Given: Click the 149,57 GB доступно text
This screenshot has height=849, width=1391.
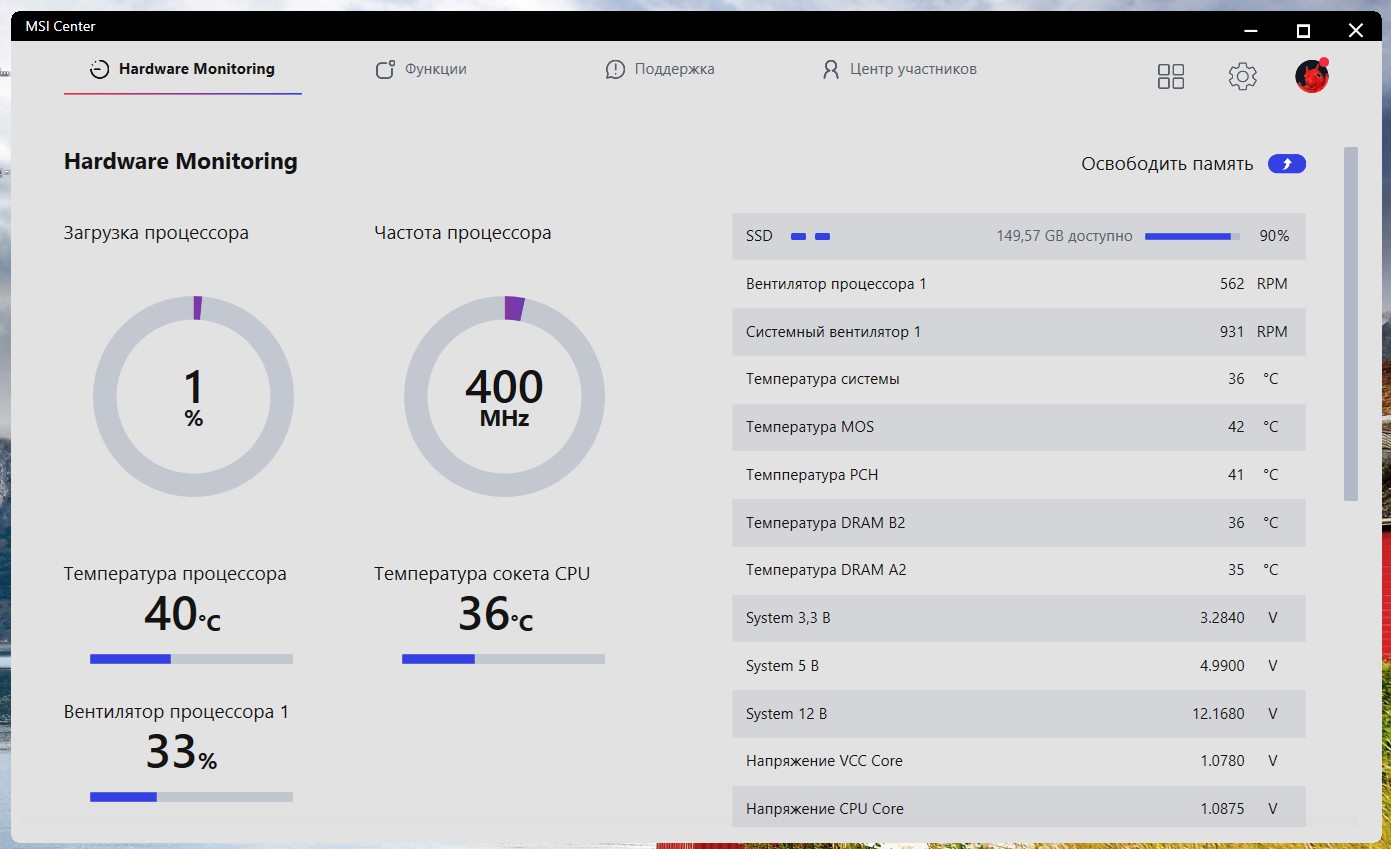Looking at the screenshot, I should coord(1064,237).
